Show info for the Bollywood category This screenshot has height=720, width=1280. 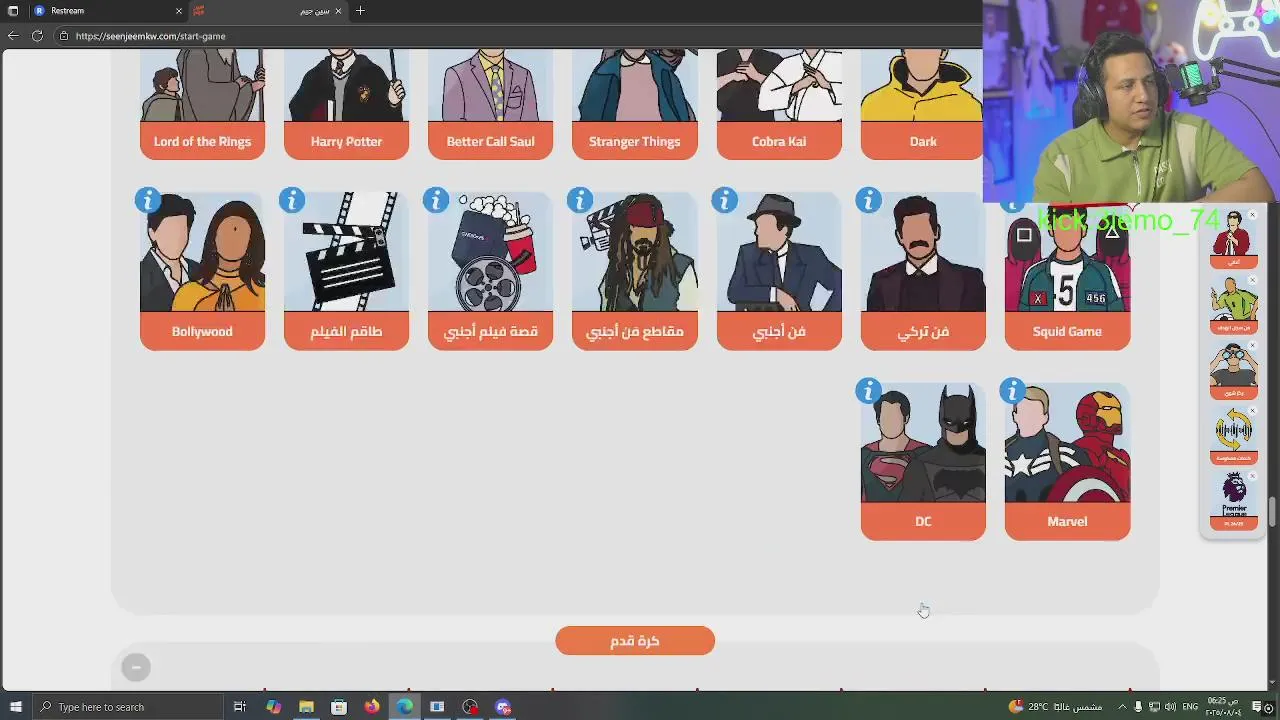(x=148, y=201)
